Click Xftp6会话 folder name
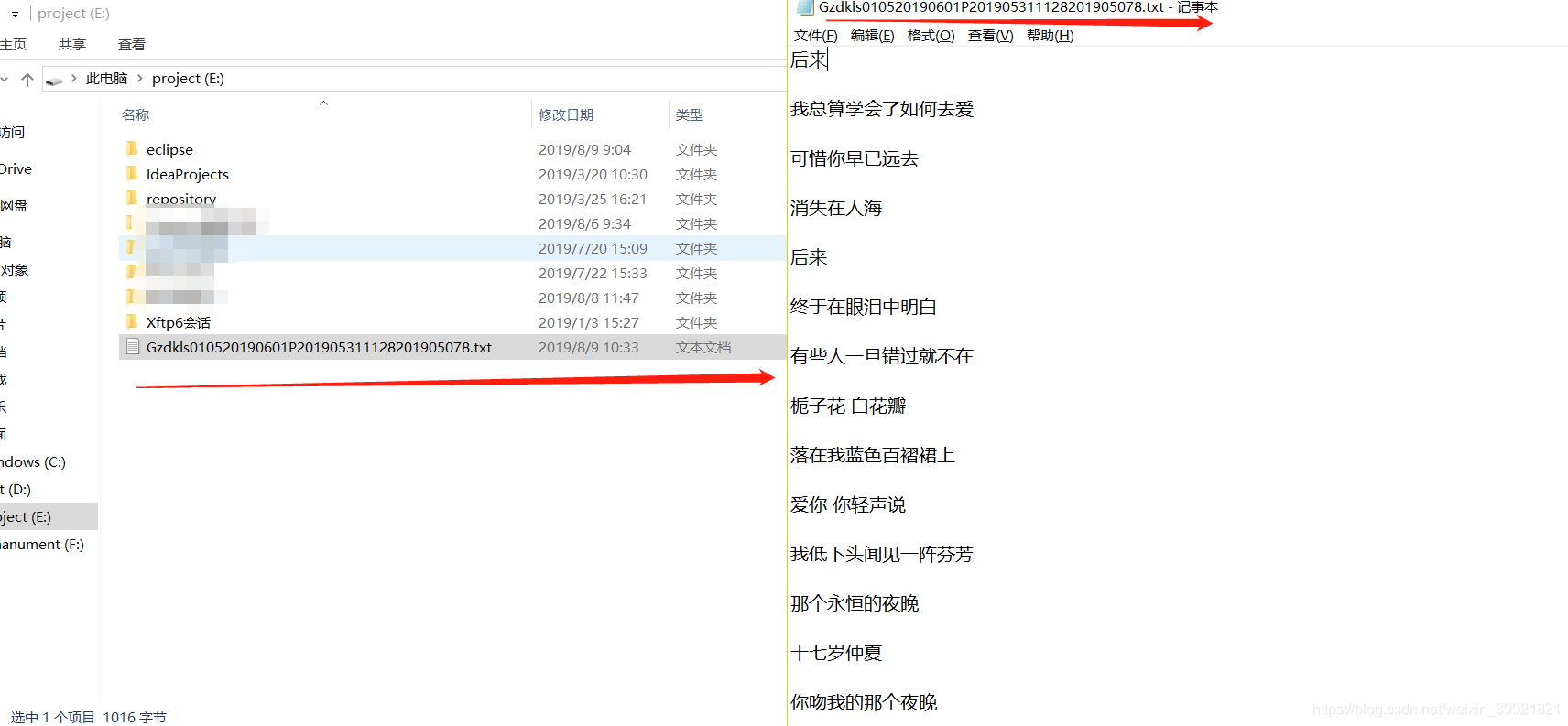Screen dimensions: 1568x726 pyautogui.click(x=179, y=322)
